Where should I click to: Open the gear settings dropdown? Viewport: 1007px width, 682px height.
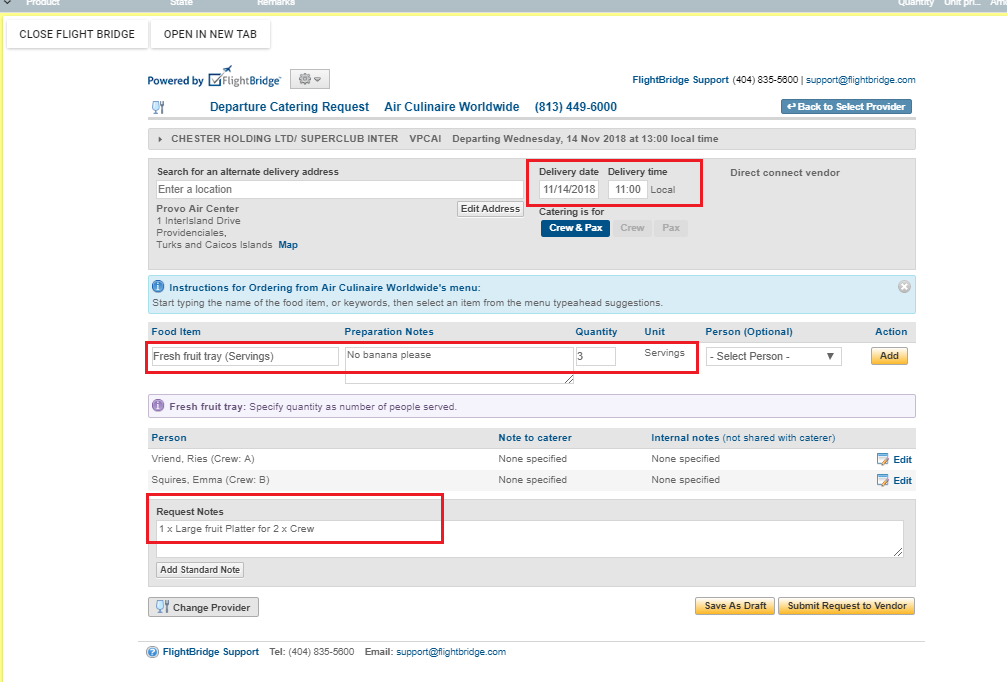[x=310, y=79]
